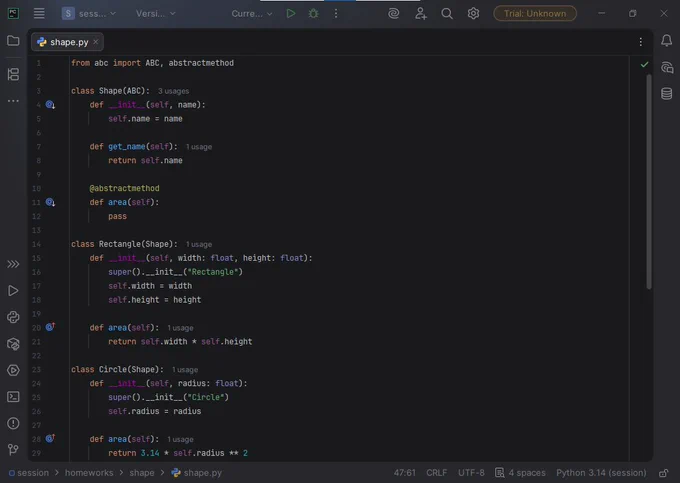Image resolution: width=680 pixels, height=483 pixels.
Task: Open the double-chevron tool window icon
Action: 13,264
